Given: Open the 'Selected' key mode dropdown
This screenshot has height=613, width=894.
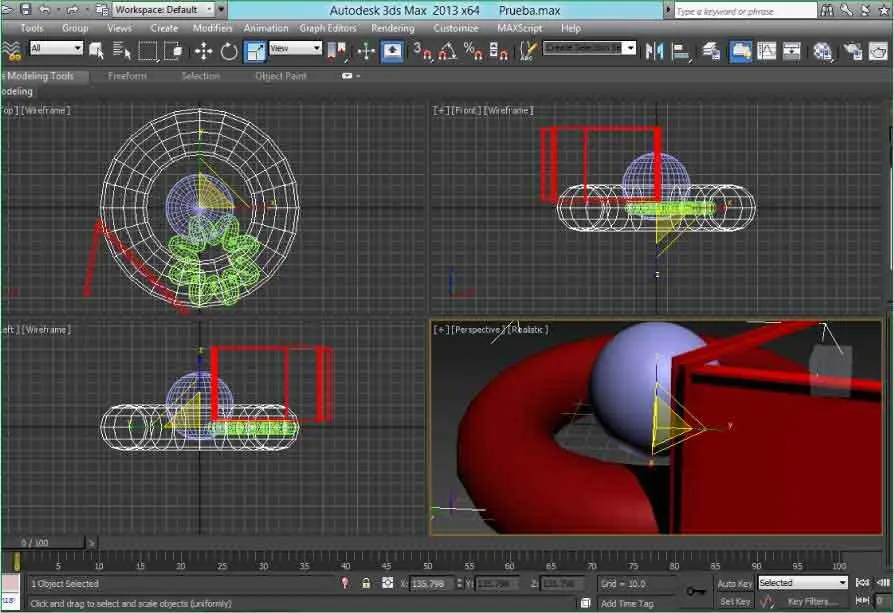Looking at the screenshot, I should (803, 582).
